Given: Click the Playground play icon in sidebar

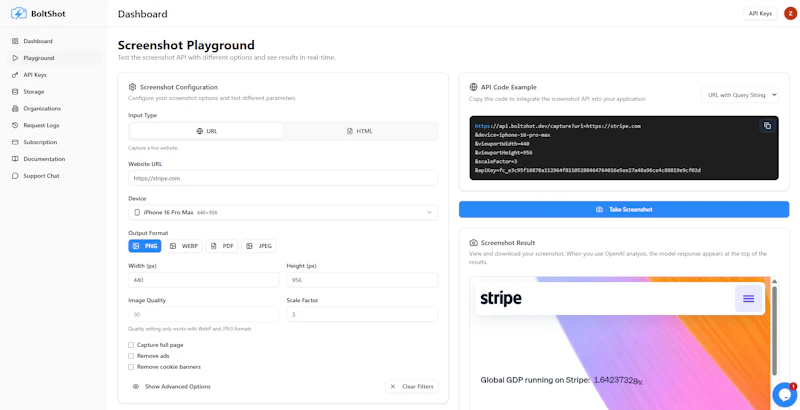Looking at the screenshot, I should tap(15, 58).
